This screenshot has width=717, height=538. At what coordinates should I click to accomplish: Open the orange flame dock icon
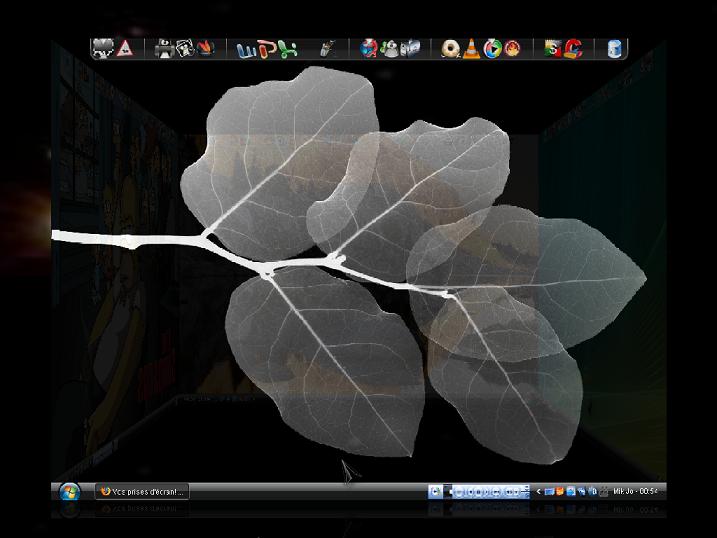pos(205,48)
